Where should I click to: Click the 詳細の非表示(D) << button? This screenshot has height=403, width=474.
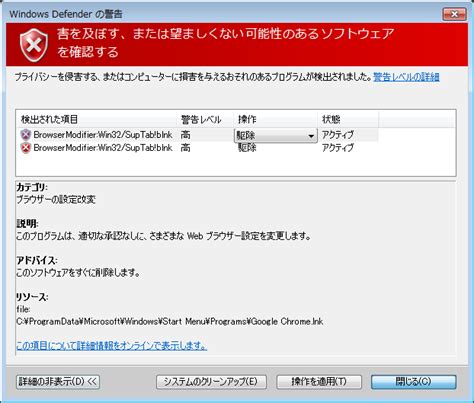click(58, 382)
